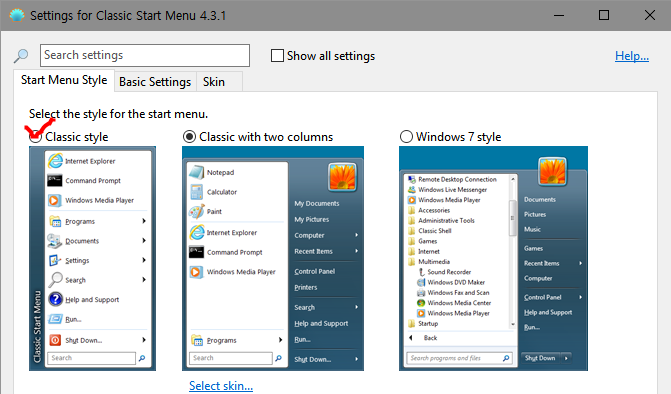Image resolution: width=671 pixels, height=394 pixels.
Task: Maximize the Classic Start Menu settings window
Action: click(604, 15)
